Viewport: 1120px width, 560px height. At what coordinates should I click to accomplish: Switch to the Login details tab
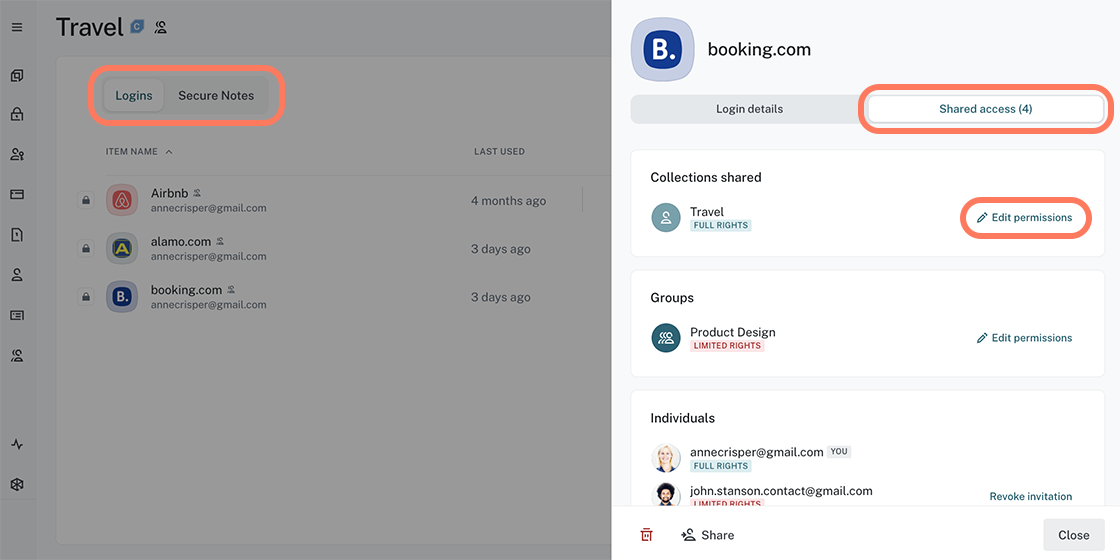749,109
